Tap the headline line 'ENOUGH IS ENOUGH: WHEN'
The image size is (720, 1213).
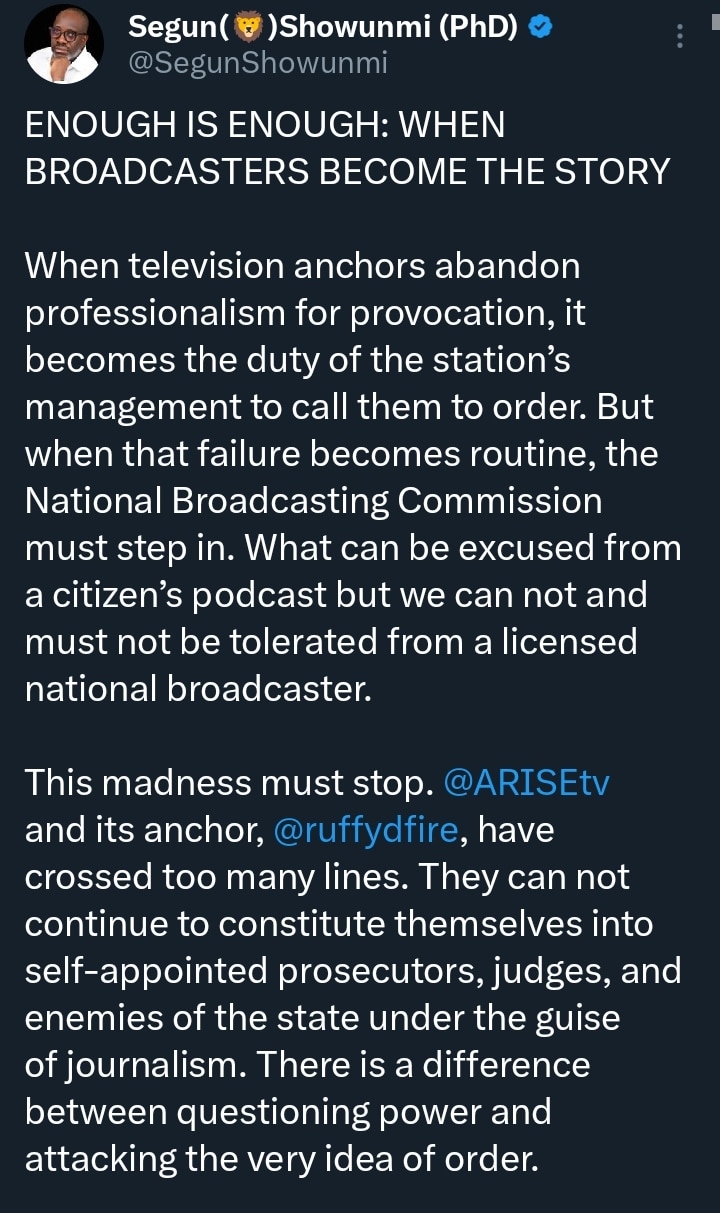tap(265, 126)
